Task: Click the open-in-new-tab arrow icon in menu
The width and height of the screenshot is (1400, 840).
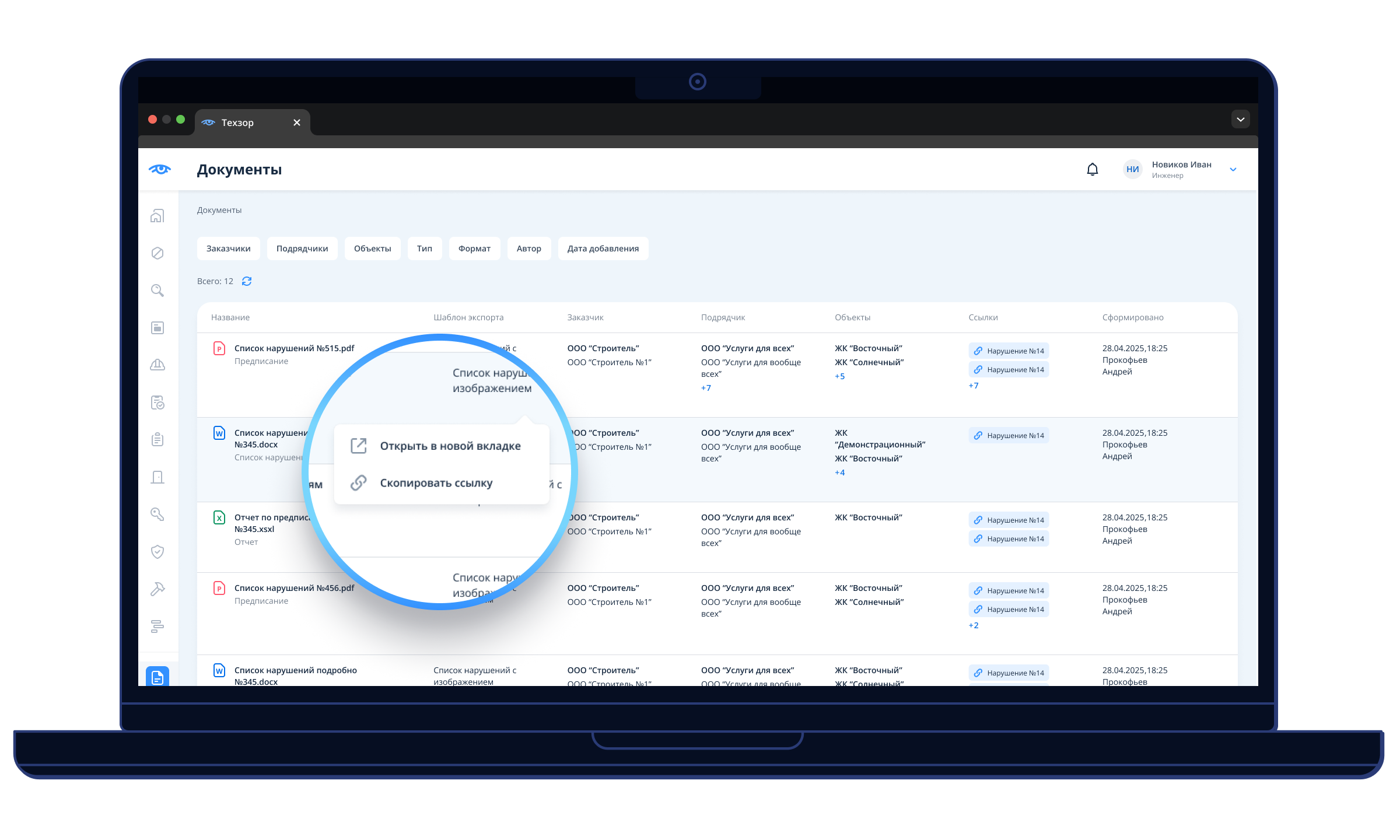Action: click(x=359, y=446)
